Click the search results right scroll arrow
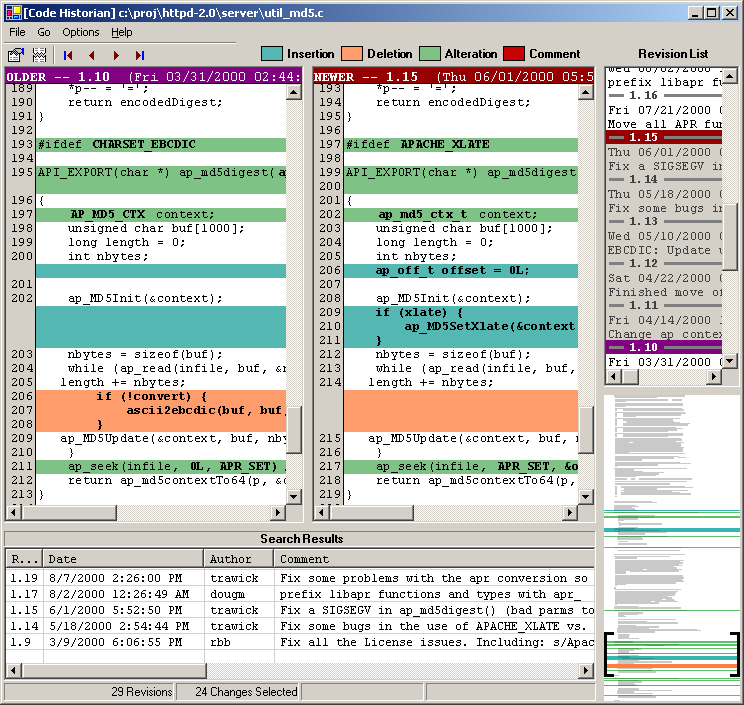This screenshot has width=744, height=705. 586,670
